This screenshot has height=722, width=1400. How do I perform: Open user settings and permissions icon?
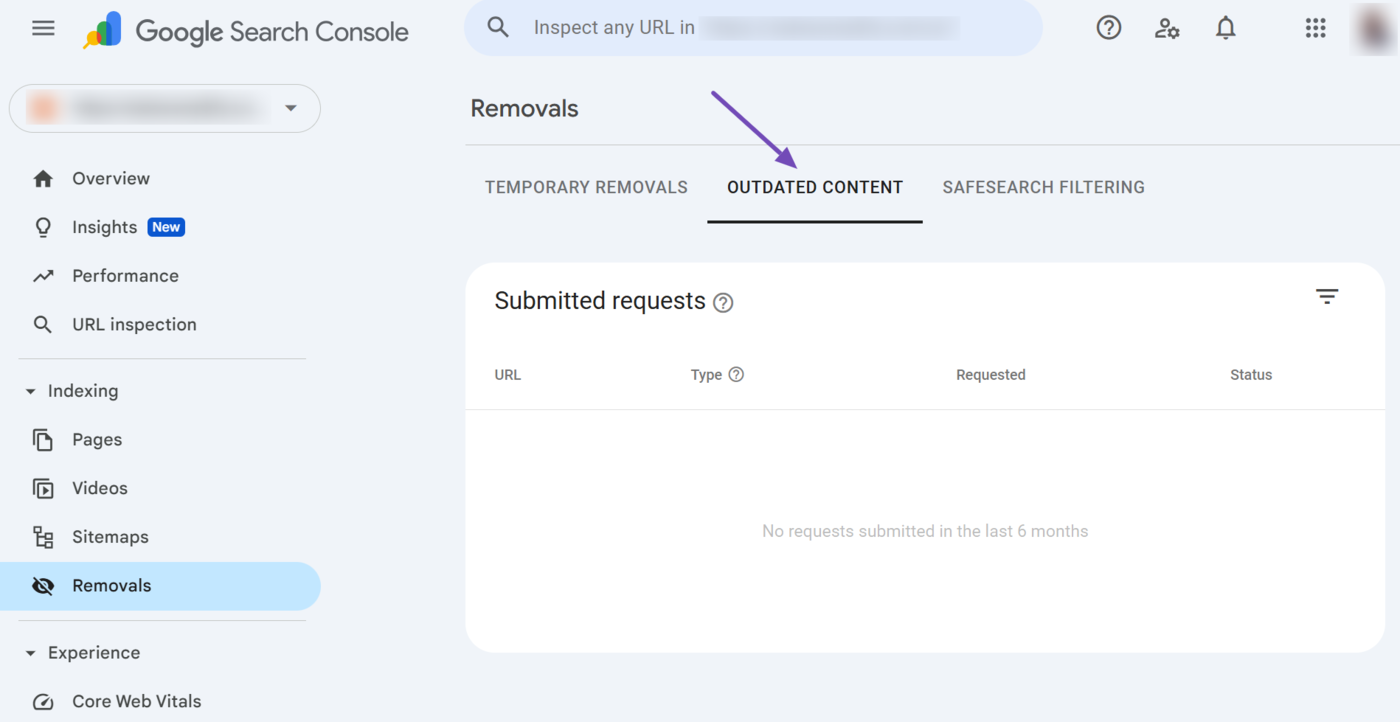(1166, 28)
